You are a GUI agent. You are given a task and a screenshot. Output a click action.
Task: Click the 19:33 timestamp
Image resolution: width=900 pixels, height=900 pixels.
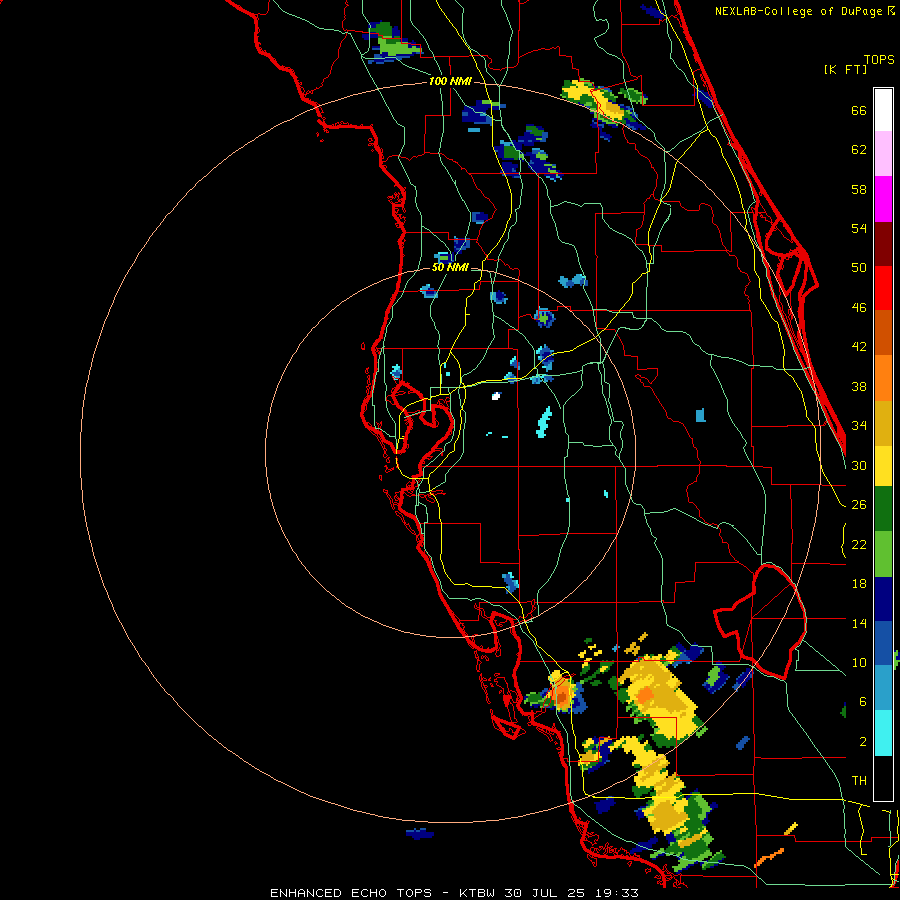tap(616, 893)
